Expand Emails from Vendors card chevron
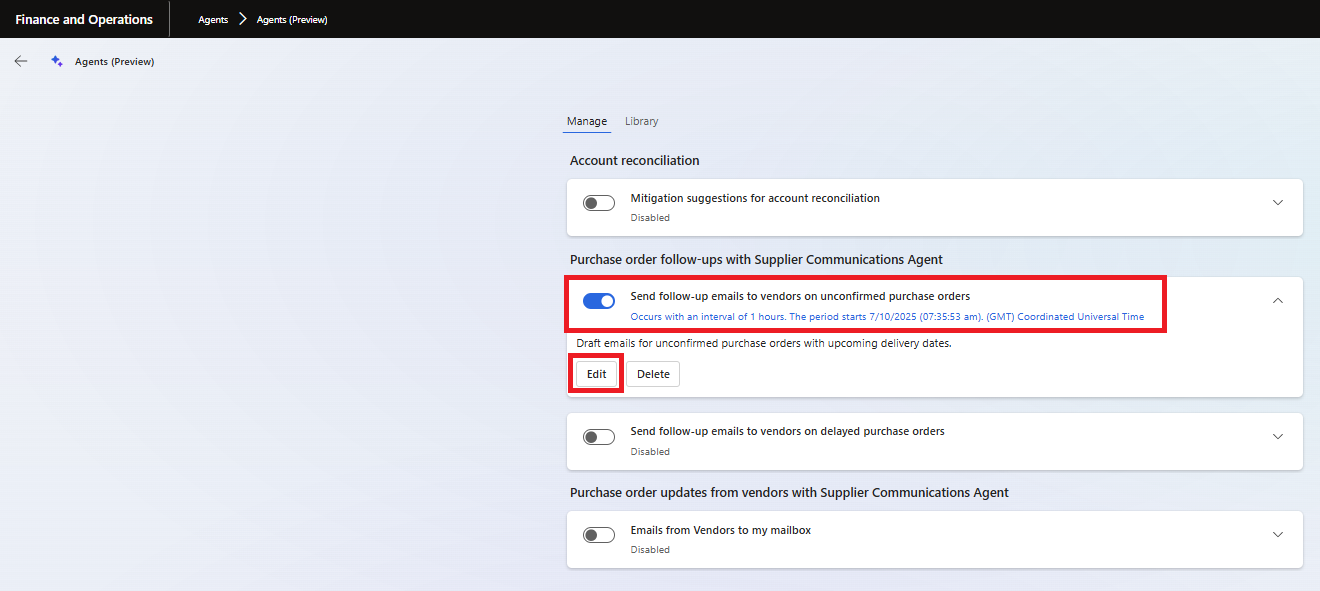Viewport: 1320px width, 591px height. 1277,535
